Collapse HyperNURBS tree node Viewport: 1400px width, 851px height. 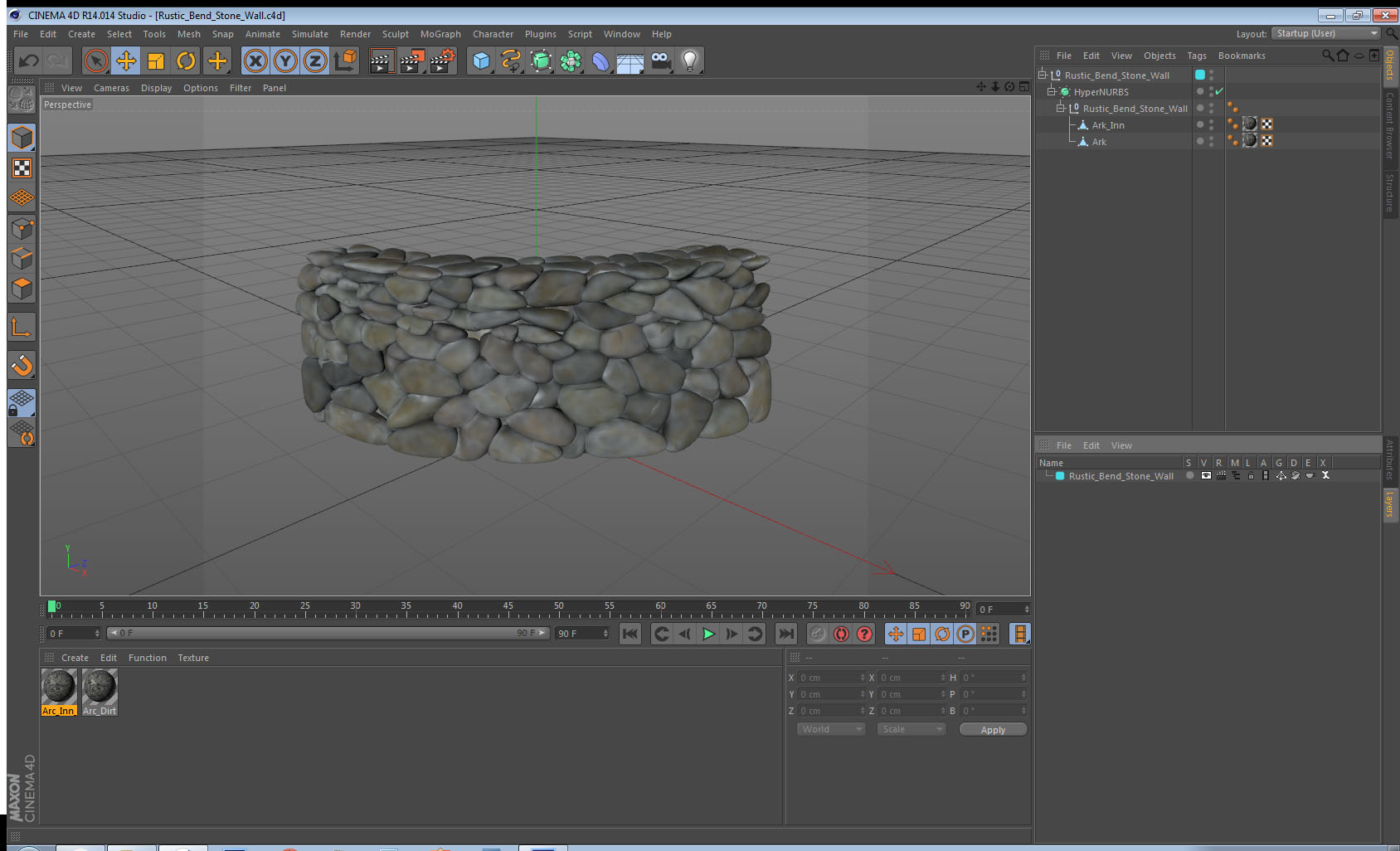(1051, 91)
